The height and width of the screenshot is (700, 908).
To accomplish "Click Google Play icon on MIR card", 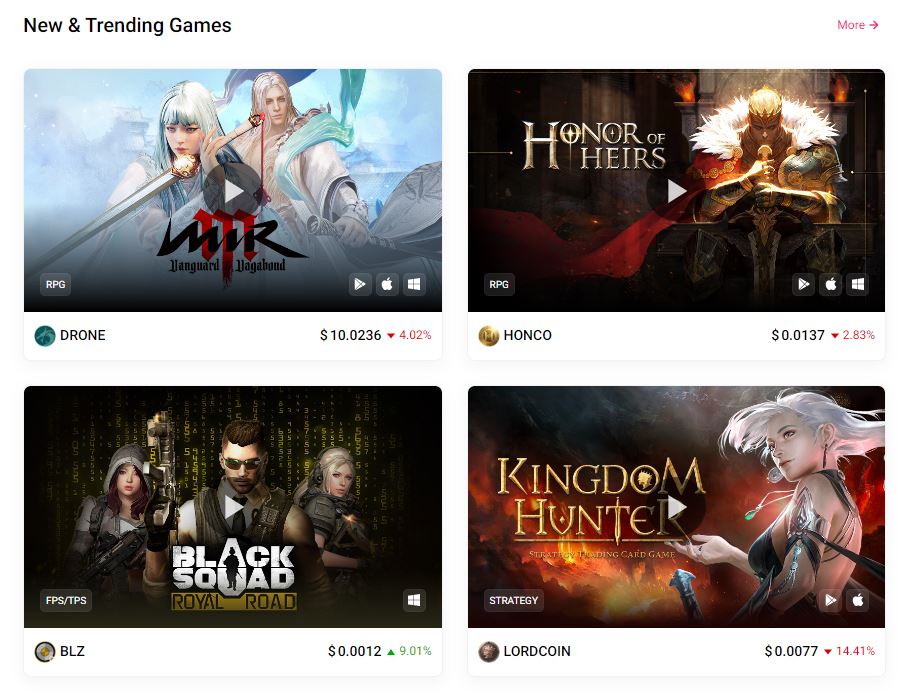I will 360,284.
